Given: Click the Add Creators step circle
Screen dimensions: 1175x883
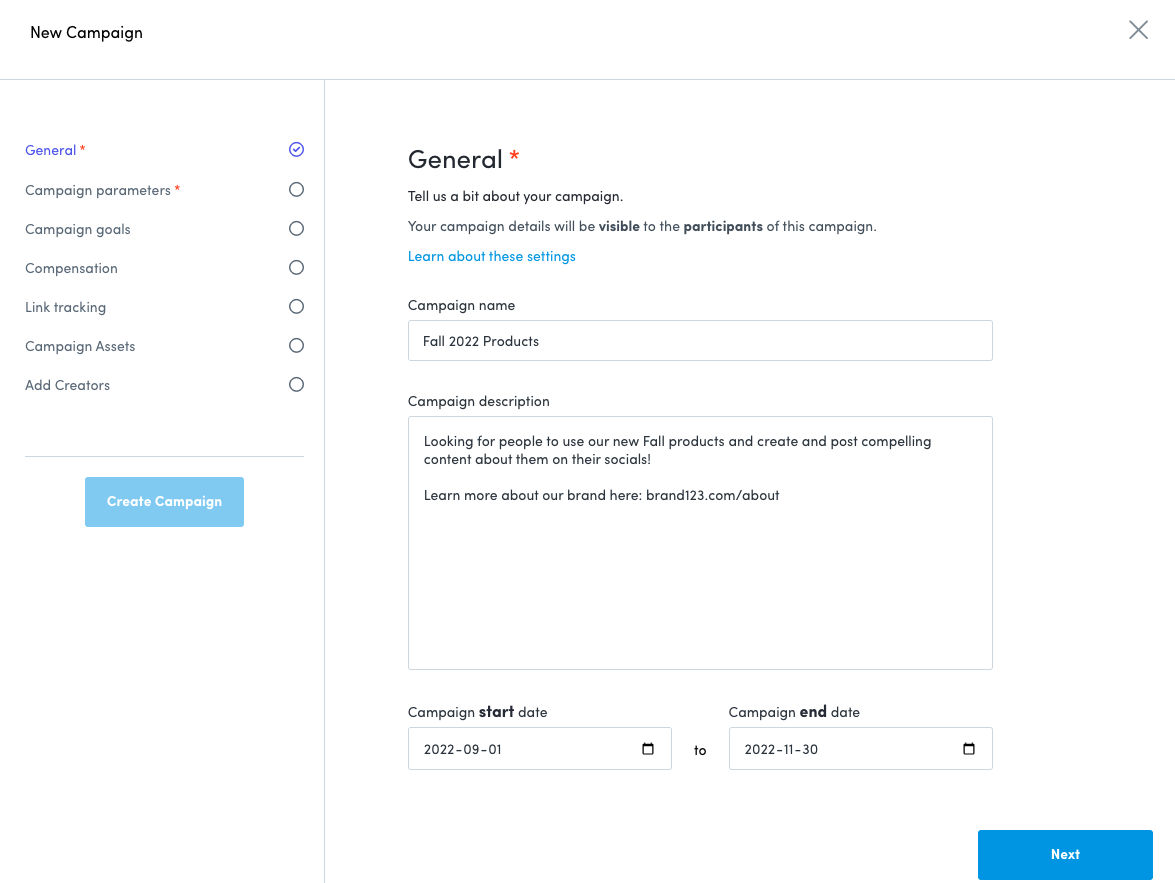Looking at the screenshot, I should pos(296,384).
